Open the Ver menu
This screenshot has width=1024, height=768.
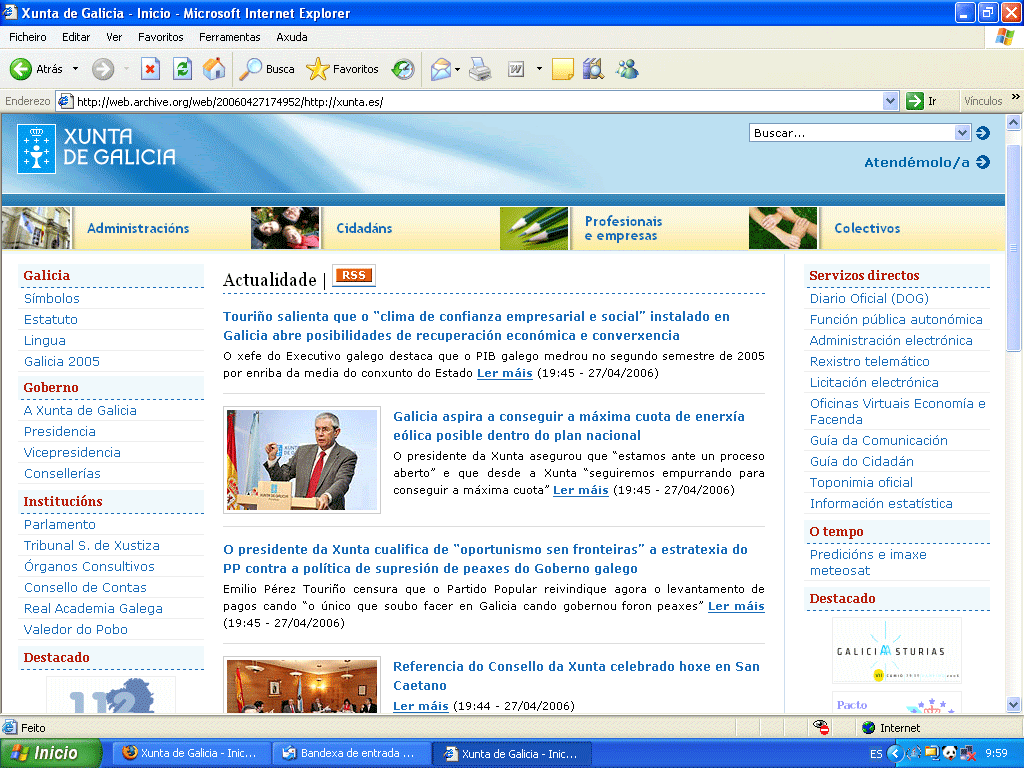[x=114, y=37]
